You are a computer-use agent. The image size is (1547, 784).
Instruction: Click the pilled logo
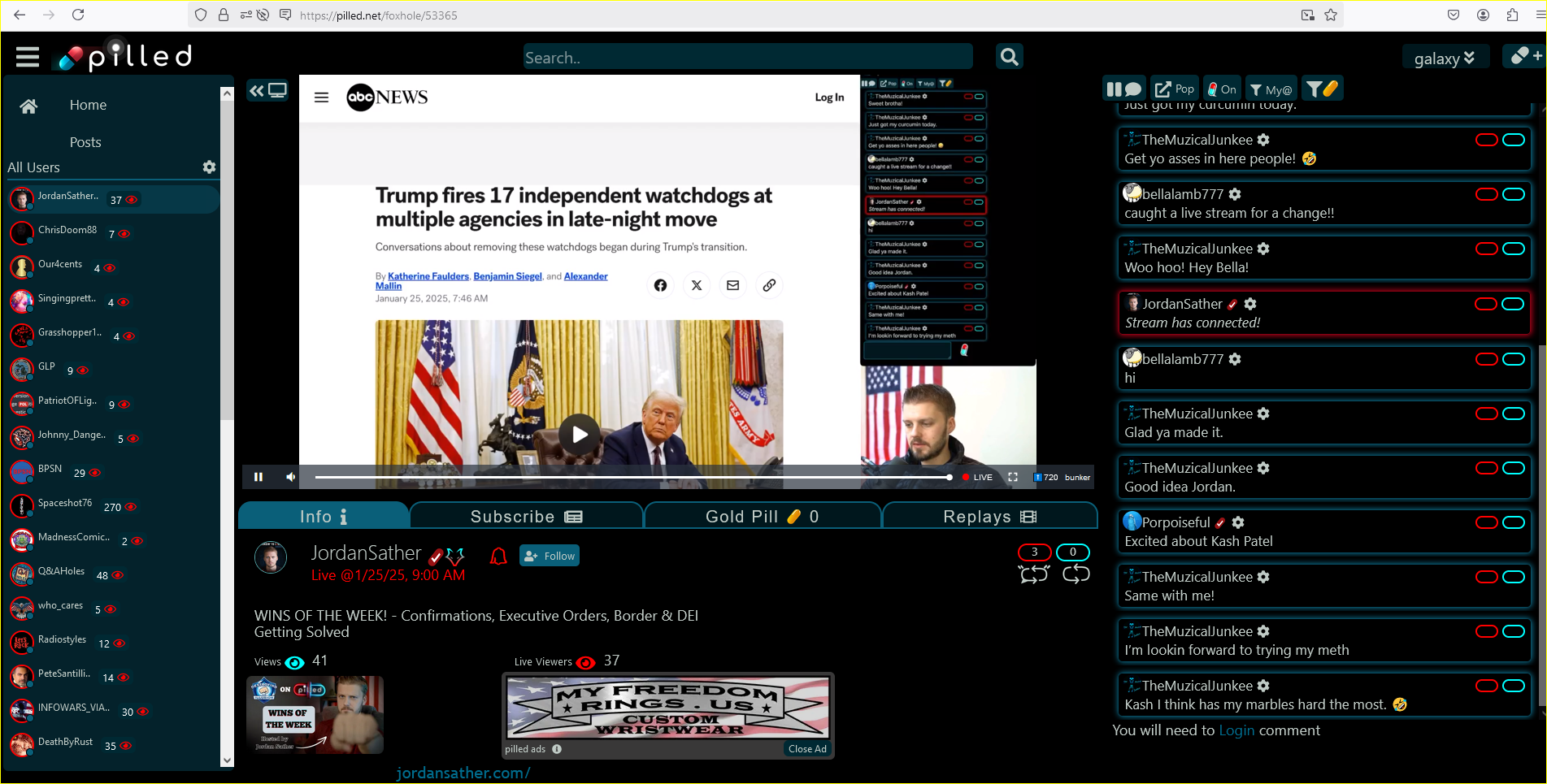(x=125, y=56)
